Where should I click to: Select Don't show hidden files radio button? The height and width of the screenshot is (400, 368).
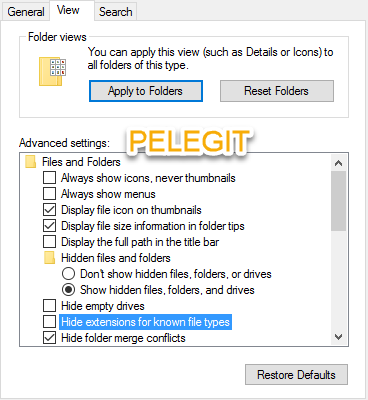[68, 274]
